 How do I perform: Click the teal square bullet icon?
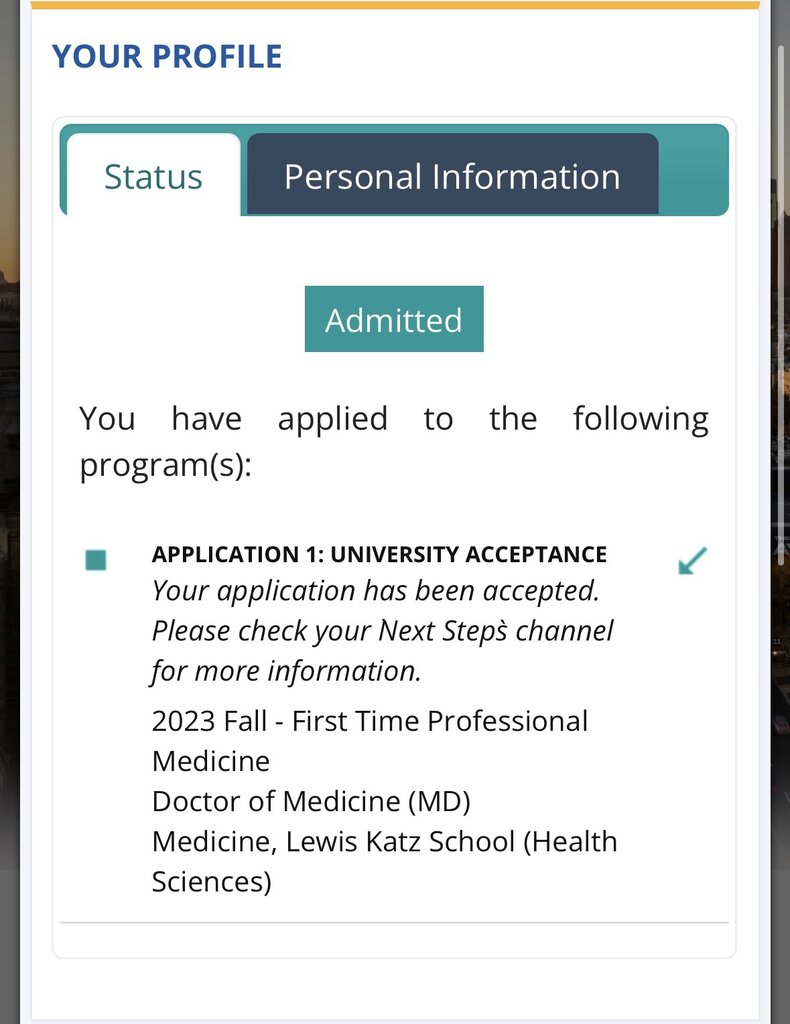(x=96, y=560)
